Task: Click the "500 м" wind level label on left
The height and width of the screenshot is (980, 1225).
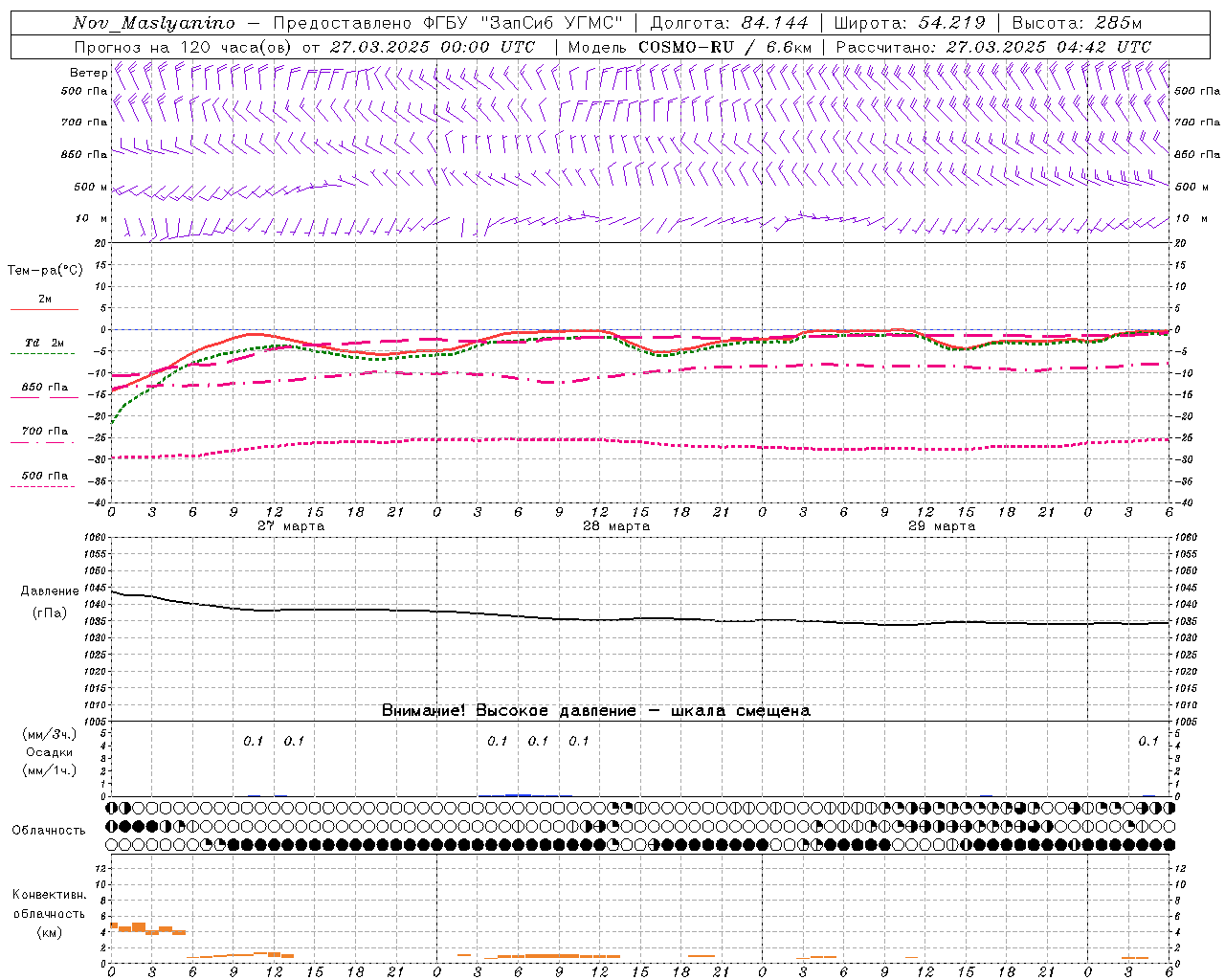Action: tap(91, 187)
